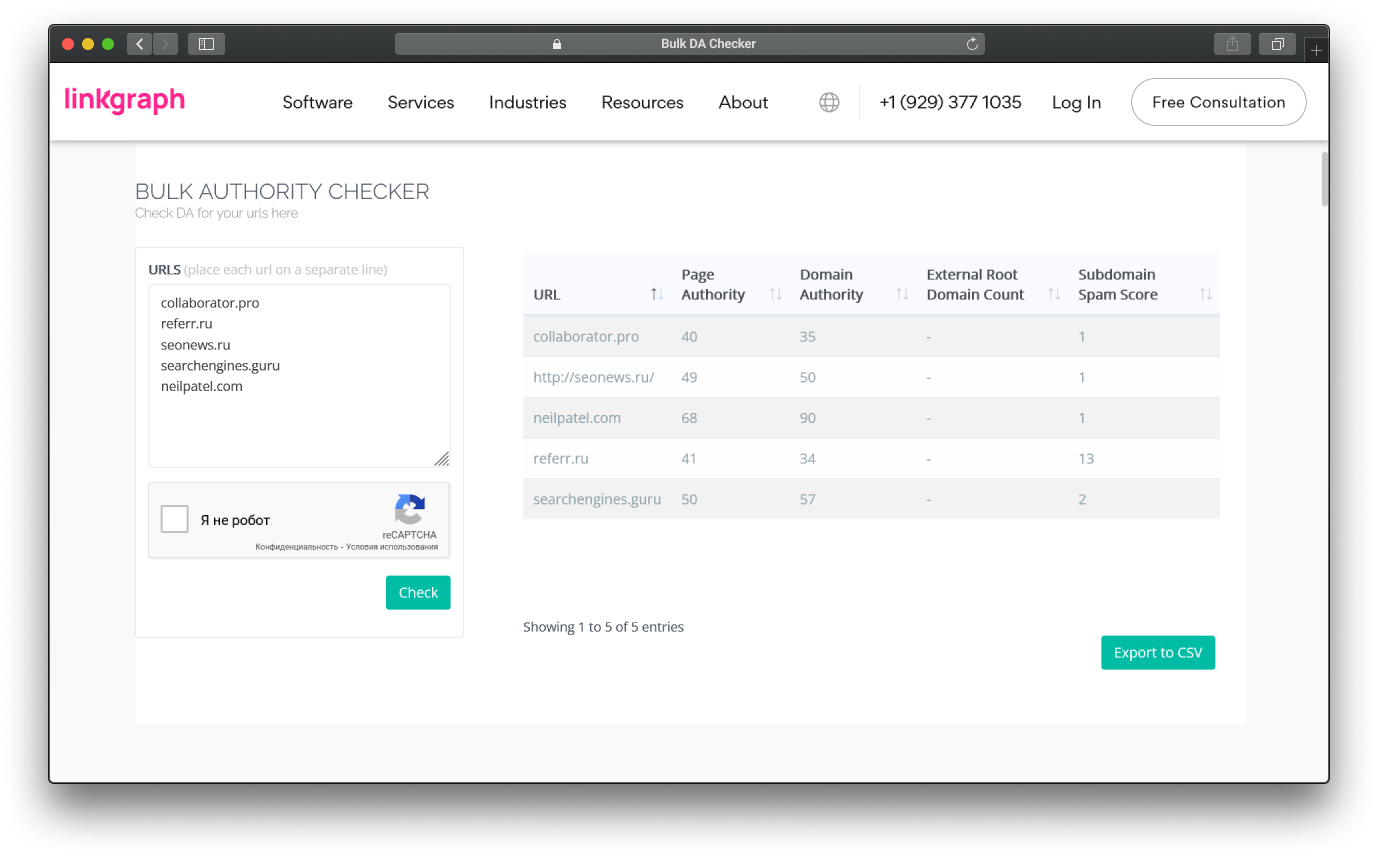
Task: Click the page vertical scrollbar
Action: (x=1324, y=180)
